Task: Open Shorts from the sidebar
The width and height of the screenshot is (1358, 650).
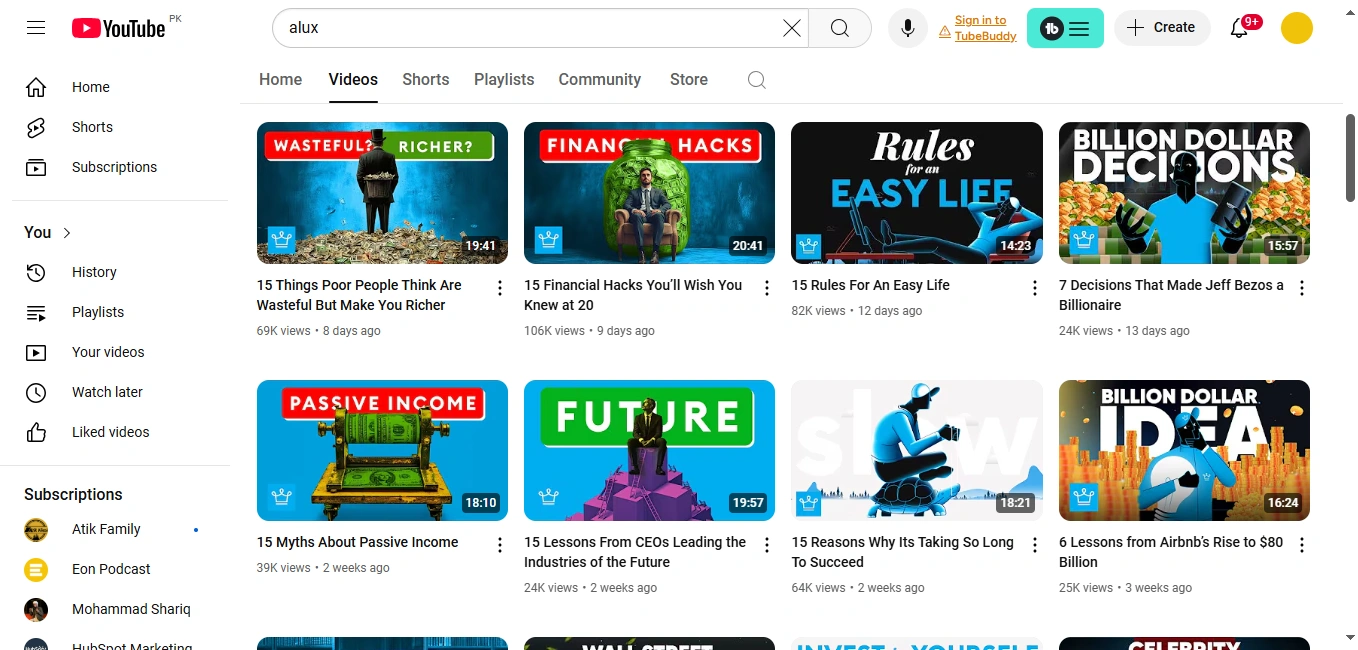Action: click(x=120, y=127)
